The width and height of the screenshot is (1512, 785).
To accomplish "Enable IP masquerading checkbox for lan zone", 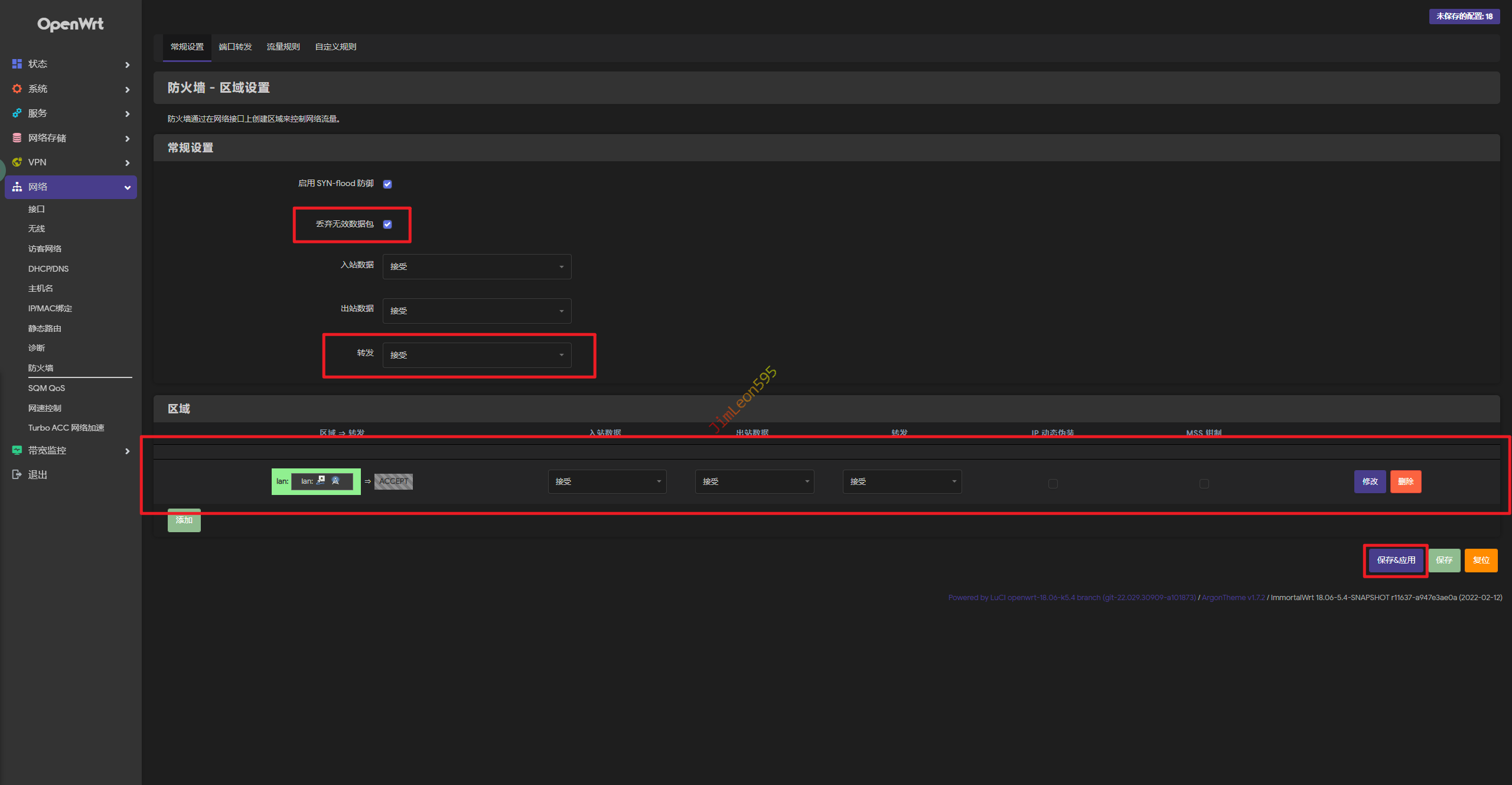I will pyautogui.click(x=1052, y=484).
